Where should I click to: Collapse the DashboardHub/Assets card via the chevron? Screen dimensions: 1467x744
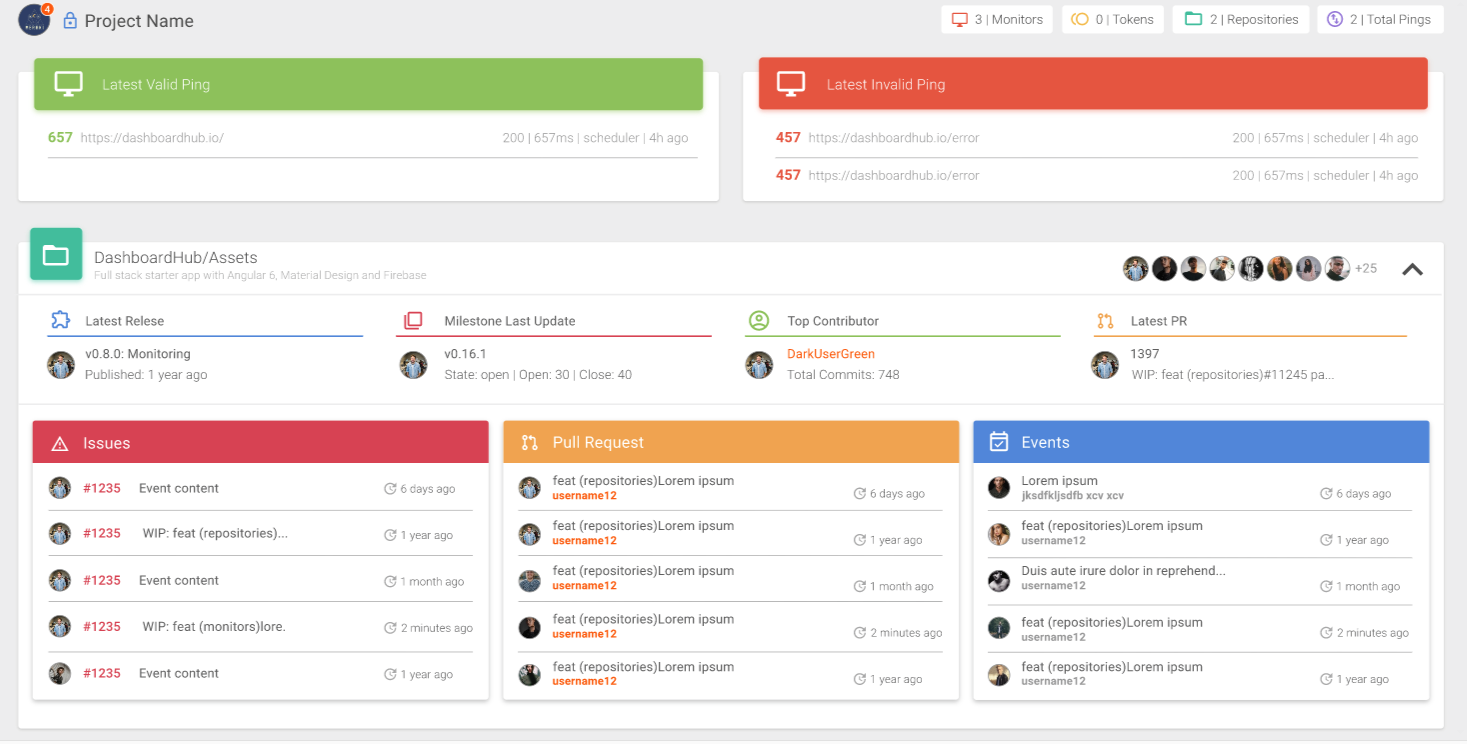click(1412, 268)
